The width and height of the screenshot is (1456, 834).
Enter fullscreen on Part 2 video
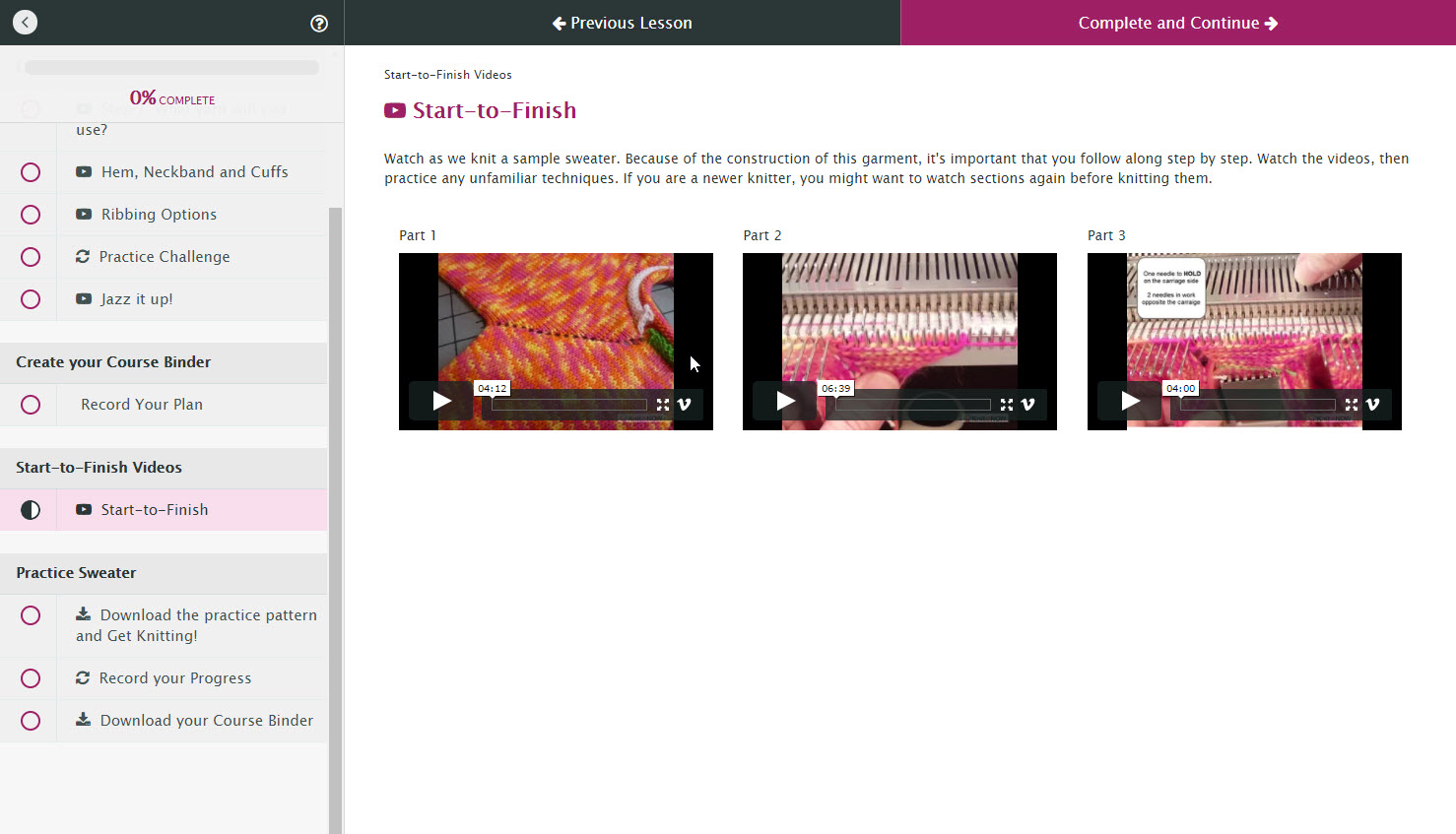[1007, 405]
